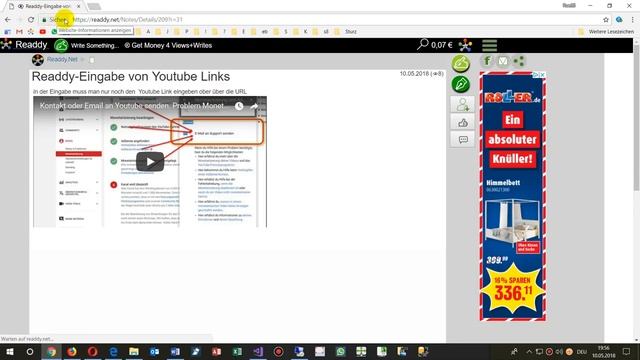
Task: Reload the page in the browser
Action: 31,19
